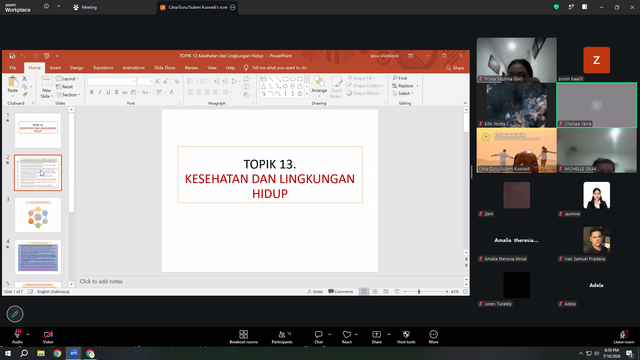The width and height of the screenshot is (640, 360).
Task: Select slide 1 thumbnail
Action: pyautogui.click(x=38, y=131)
